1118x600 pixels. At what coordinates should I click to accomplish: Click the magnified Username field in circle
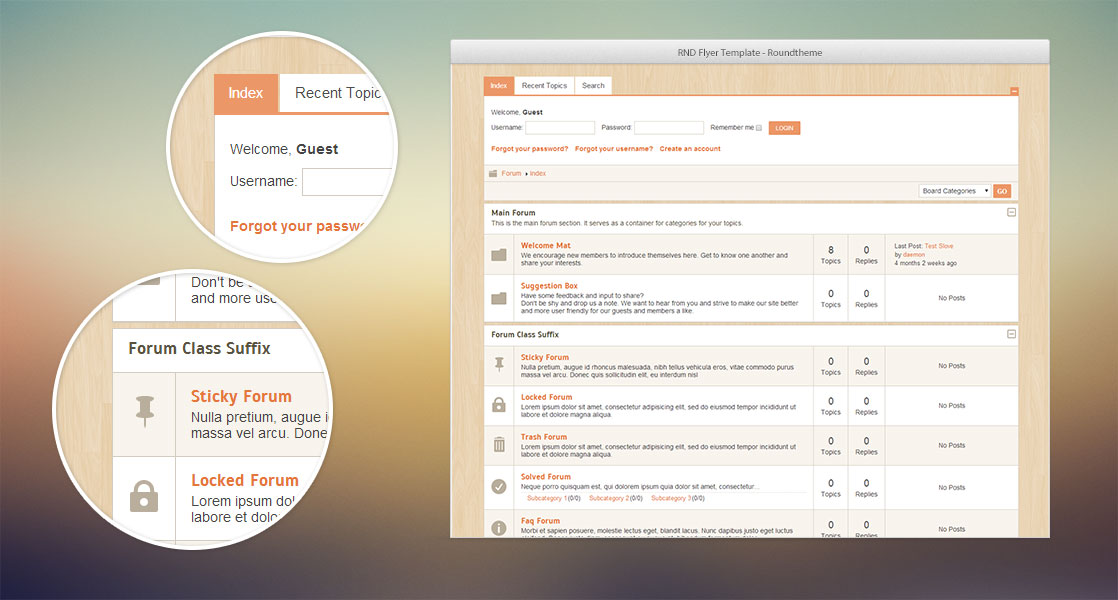[x=348, y=182]
